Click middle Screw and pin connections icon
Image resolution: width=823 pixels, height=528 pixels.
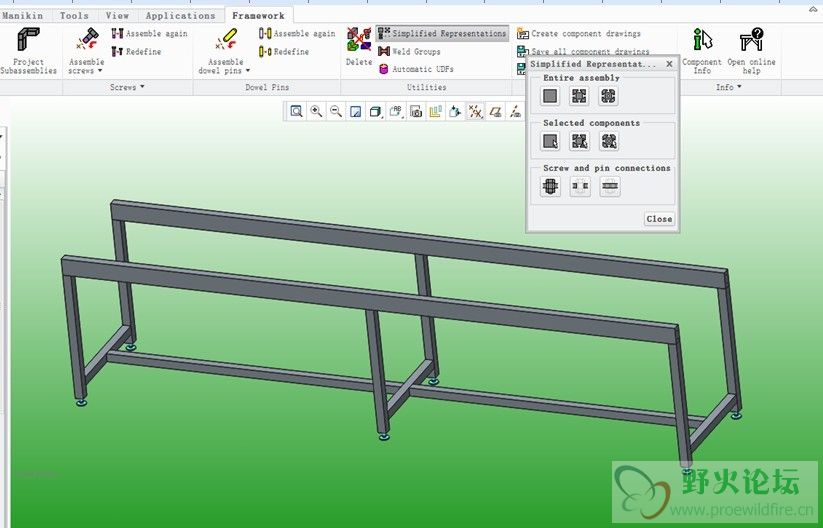580,186
